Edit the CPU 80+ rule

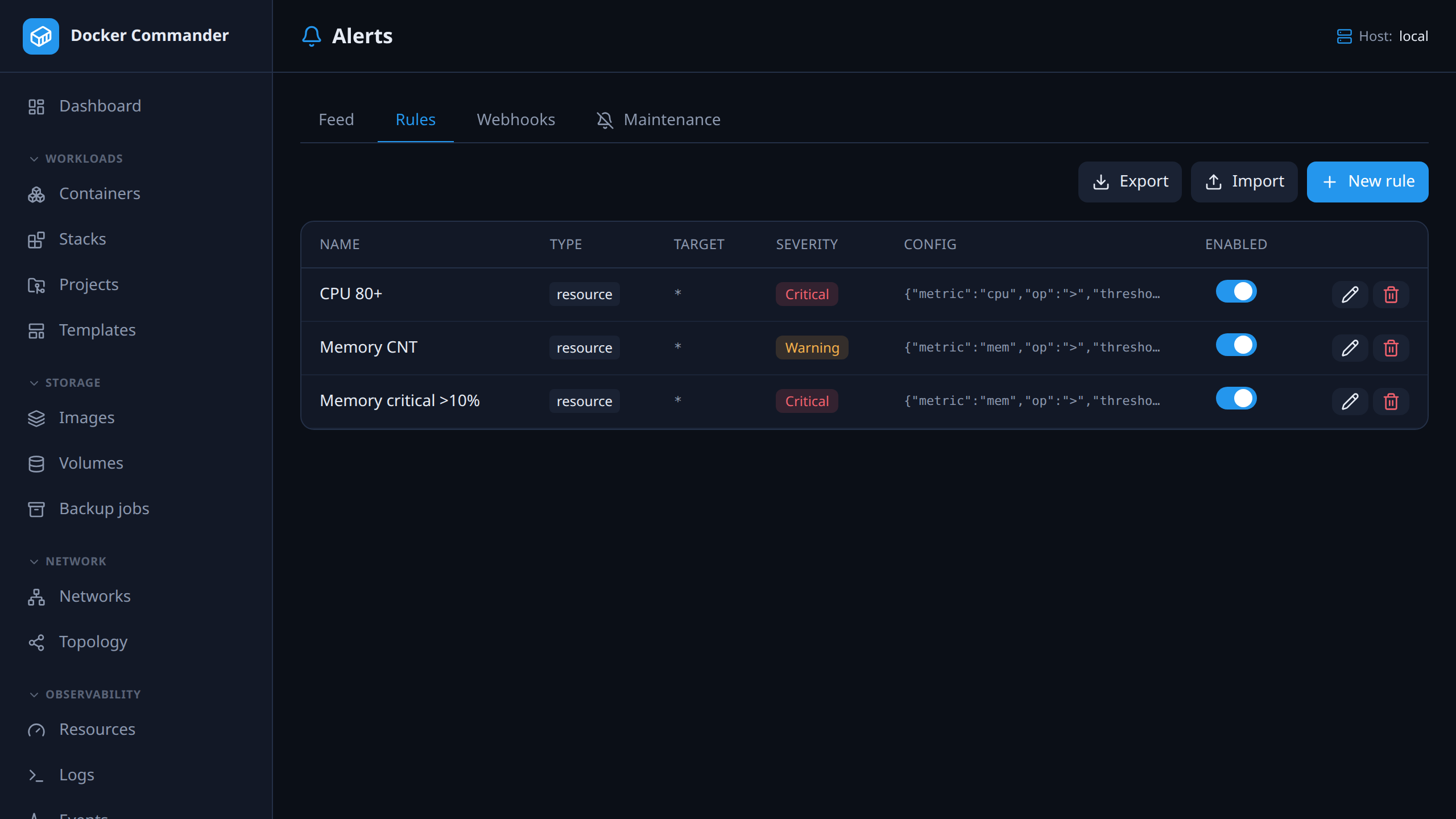pos(1350,295)
